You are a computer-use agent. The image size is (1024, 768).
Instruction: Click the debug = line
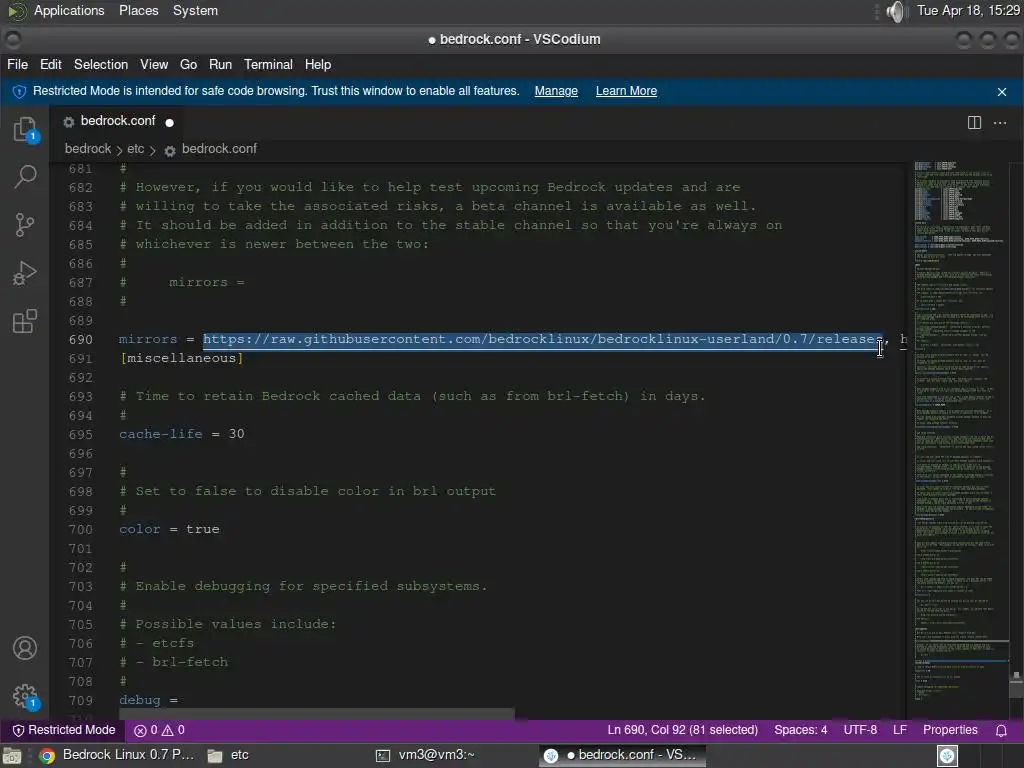148,701
